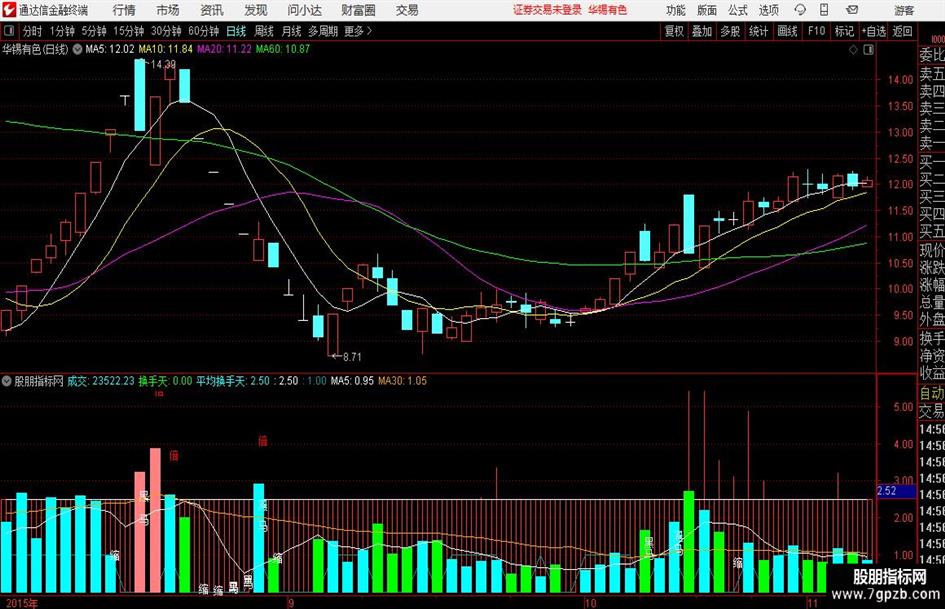Switch to 15分钟 period
945x609 pixels.
click(x=129, y=31)
